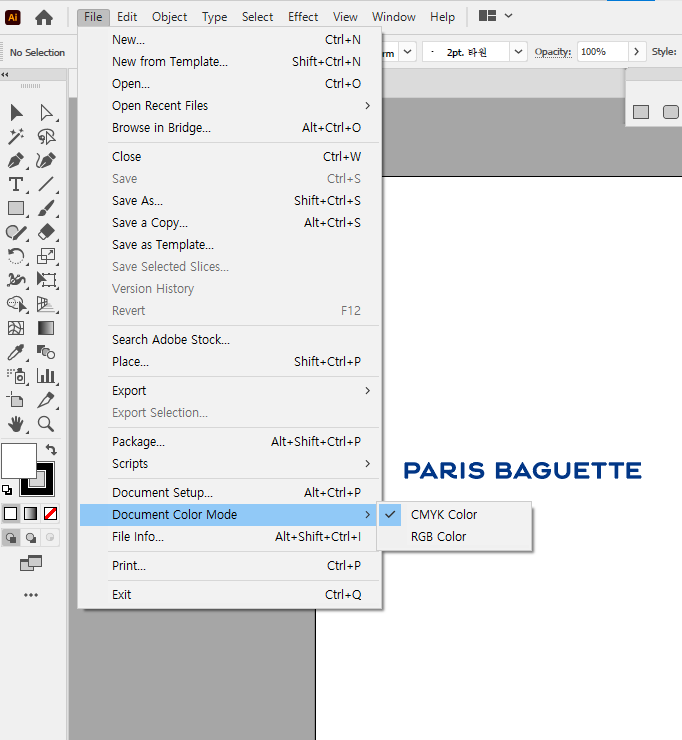This screenshot has height=740, width=682.
Task: Select the Magic Wand tool
Action: point(16,136)
